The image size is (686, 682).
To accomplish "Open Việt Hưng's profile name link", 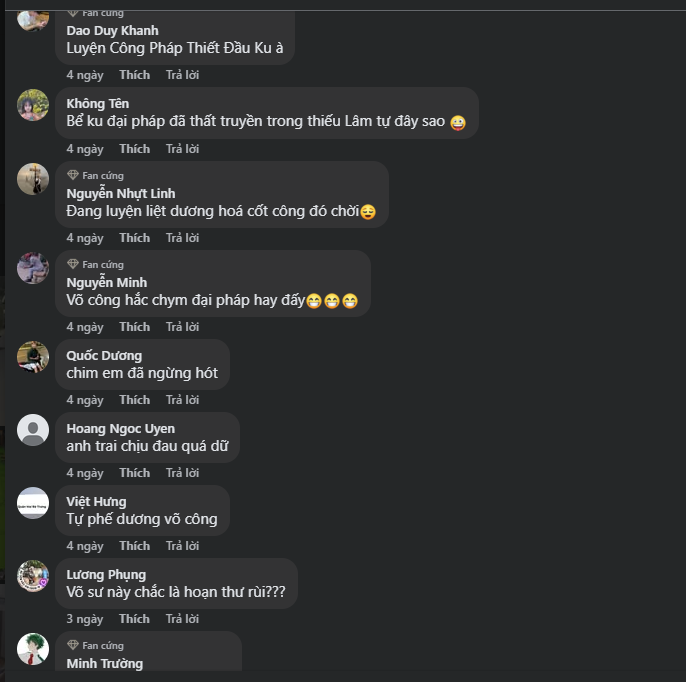I will pos(96,502).
